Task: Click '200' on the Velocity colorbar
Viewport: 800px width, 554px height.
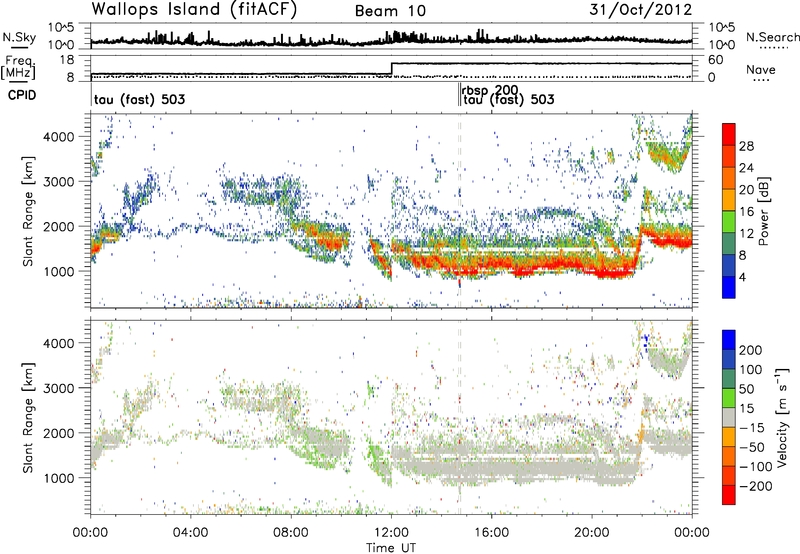Action: coord(751,350)
